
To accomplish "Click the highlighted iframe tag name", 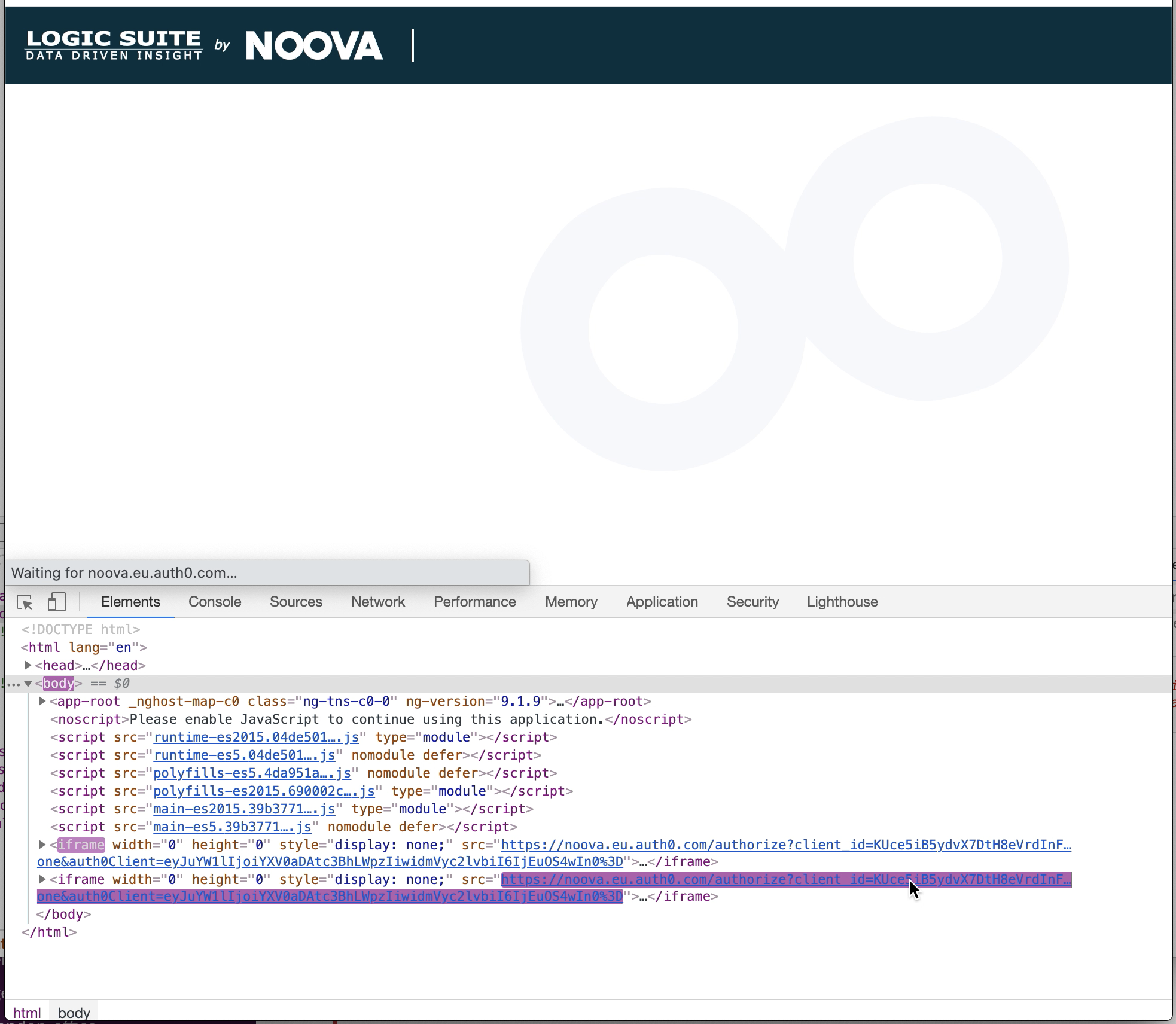I will tap(81, 845).
